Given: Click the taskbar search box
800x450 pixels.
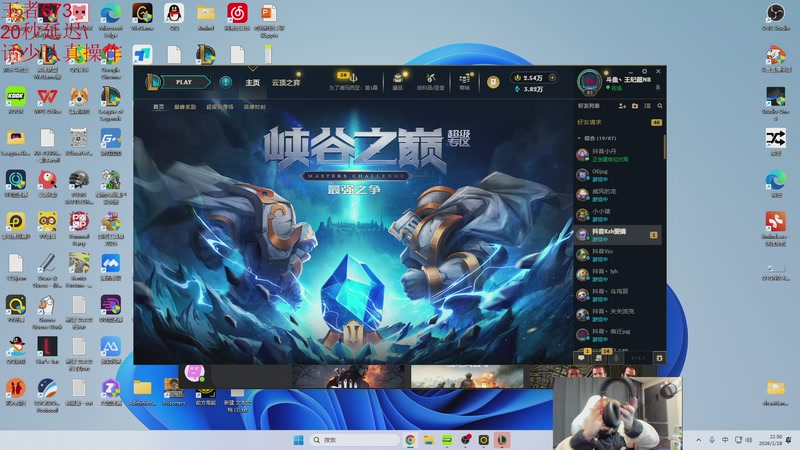Looking at the screenshot, I should click(354, 440).
